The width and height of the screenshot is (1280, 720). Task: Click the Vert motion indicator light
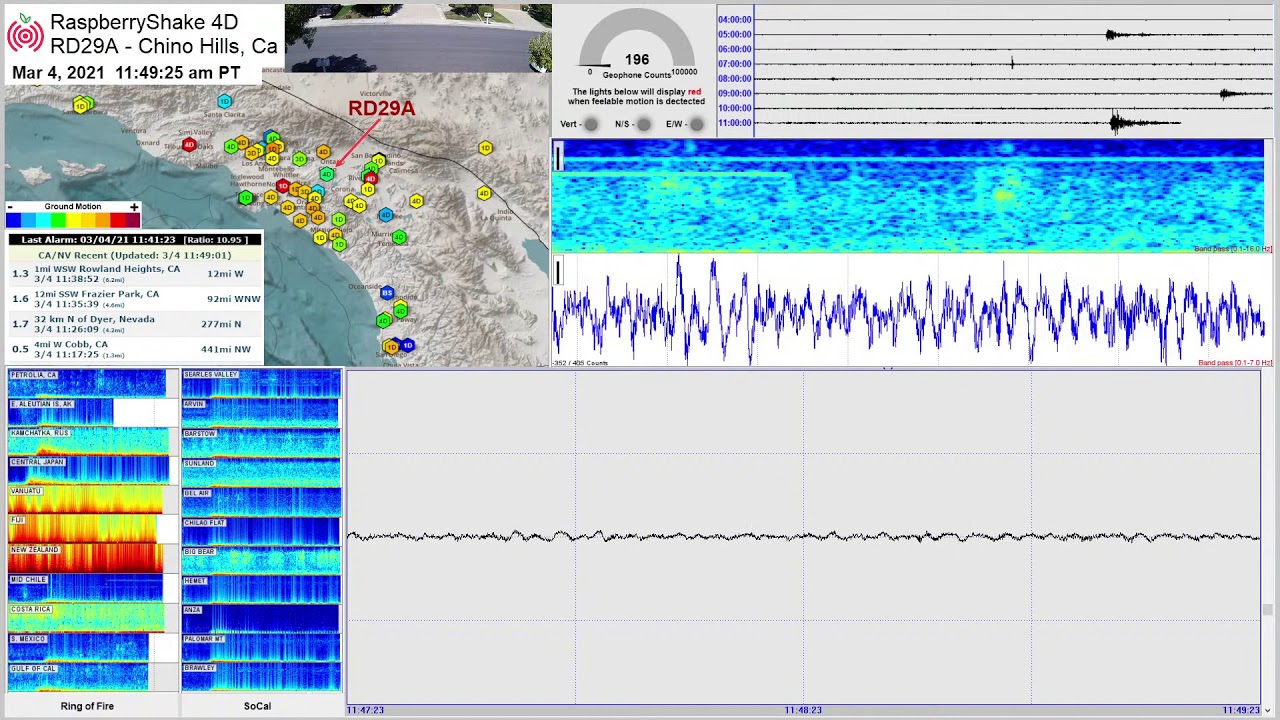point(591,124)
